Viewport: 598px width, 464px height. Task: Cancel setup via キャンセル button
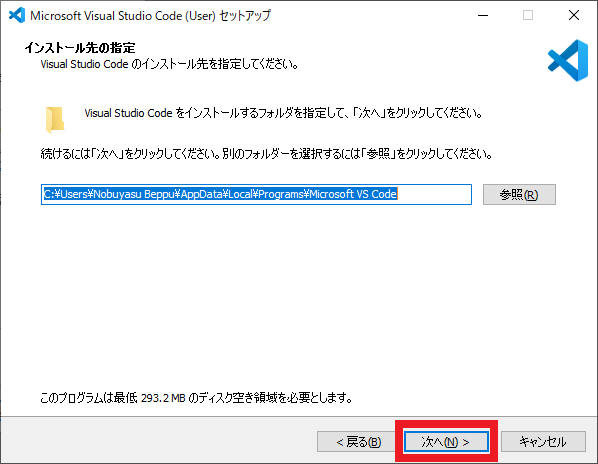coord(543,442)
